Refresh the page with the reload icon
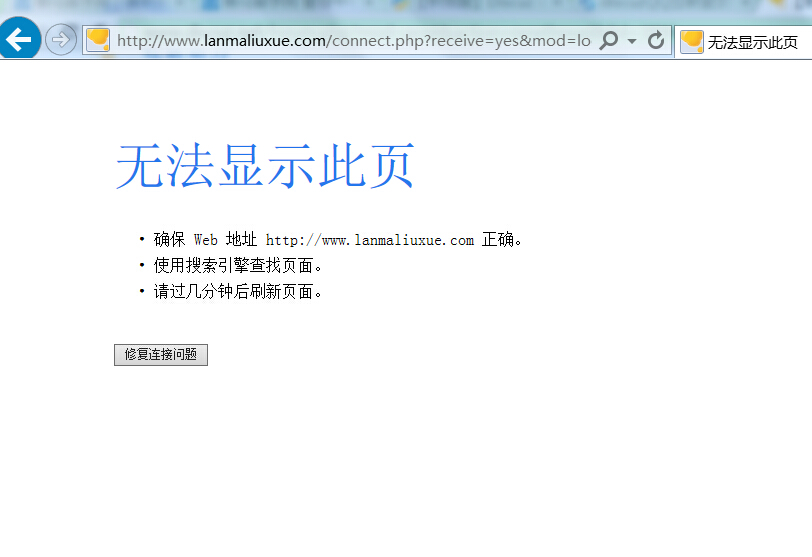The width and height of the screenshot is (812, 557). pyautogui.click(x=656, y=40)
